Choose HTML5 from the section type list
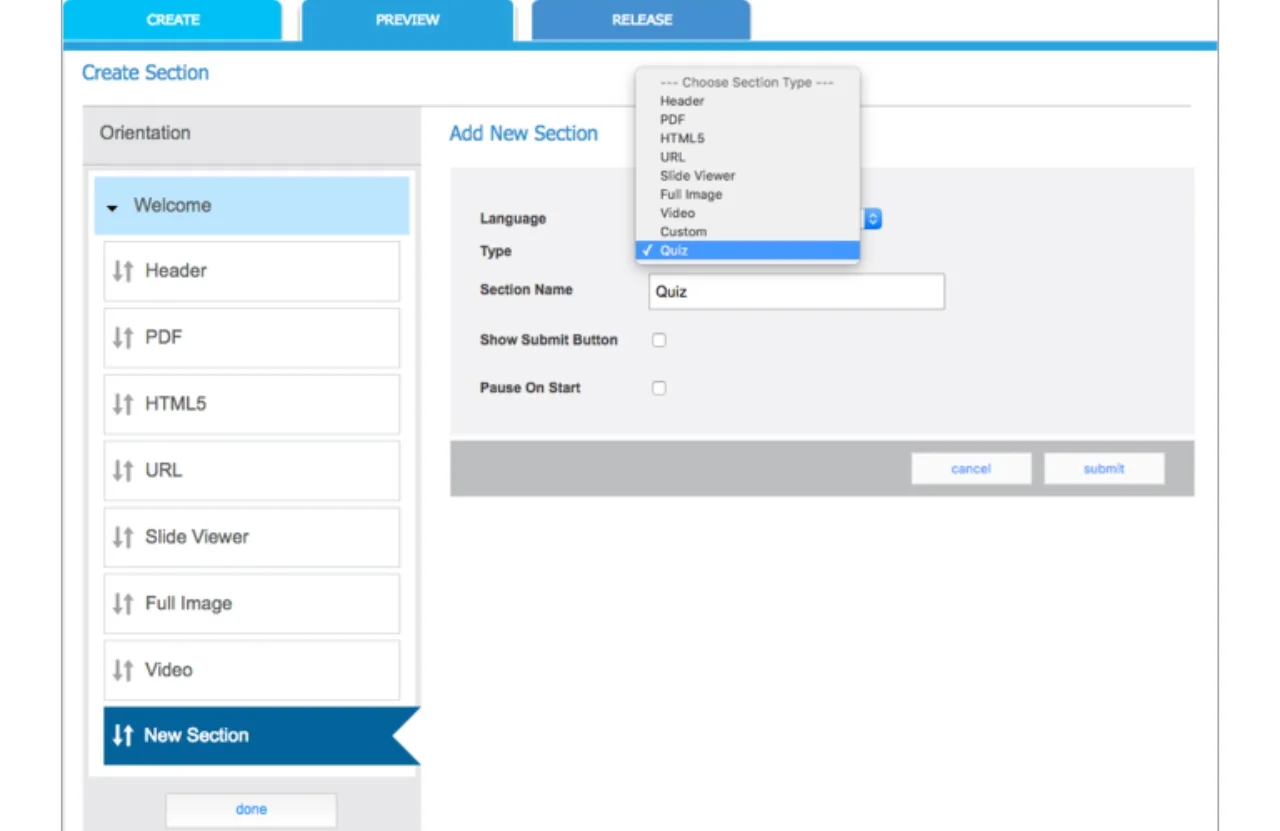Screen dimensions: 1280x831 coord(748,138)
